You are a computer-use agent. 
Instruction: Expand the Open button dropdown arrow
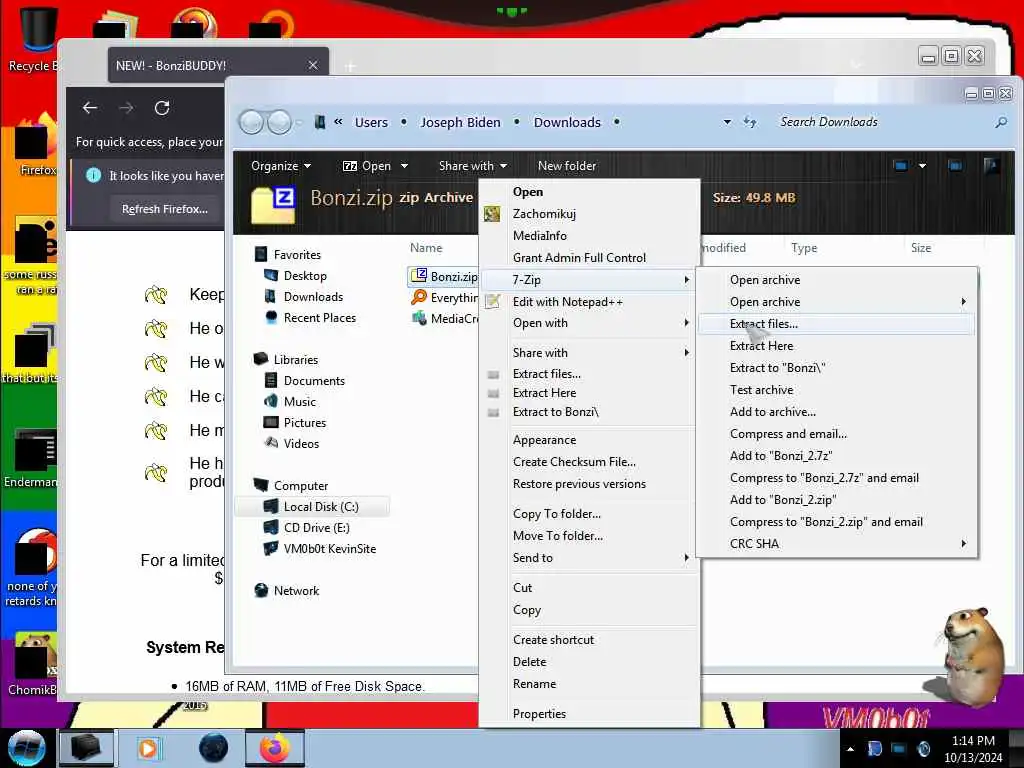point(404,166)
